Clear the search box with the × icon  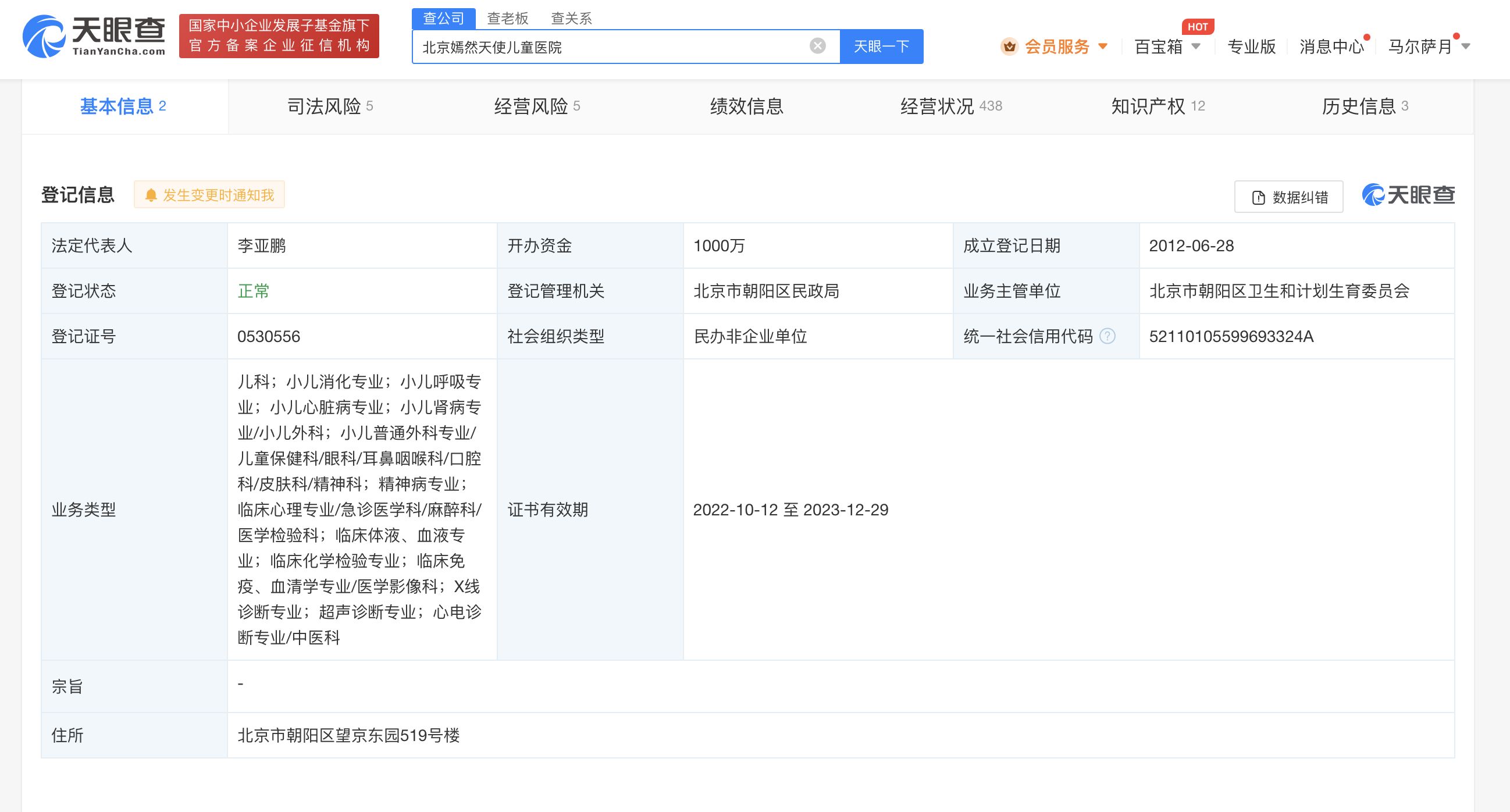tap(816, 46)
